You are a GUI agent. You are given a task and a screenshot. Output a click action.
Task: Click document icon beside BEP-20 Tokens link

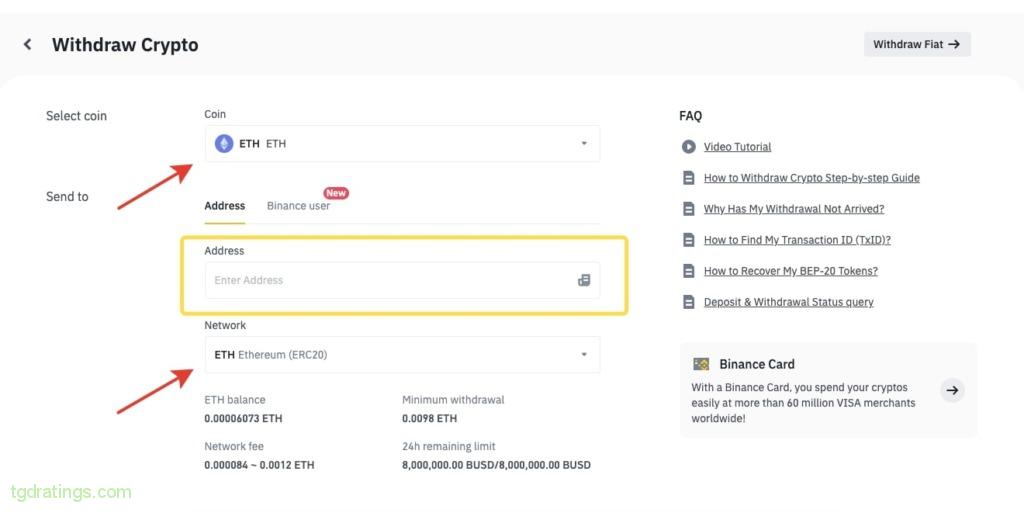688,271
